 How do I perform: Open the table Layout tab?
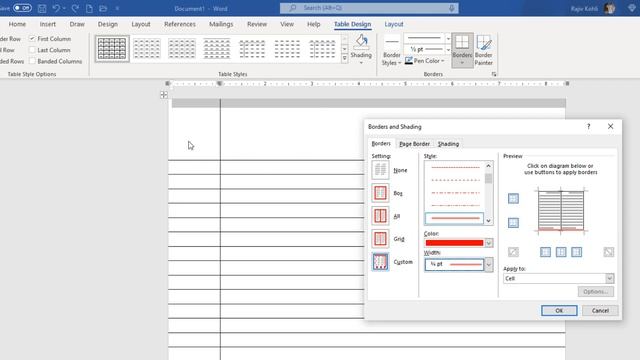tap(394, 24)
